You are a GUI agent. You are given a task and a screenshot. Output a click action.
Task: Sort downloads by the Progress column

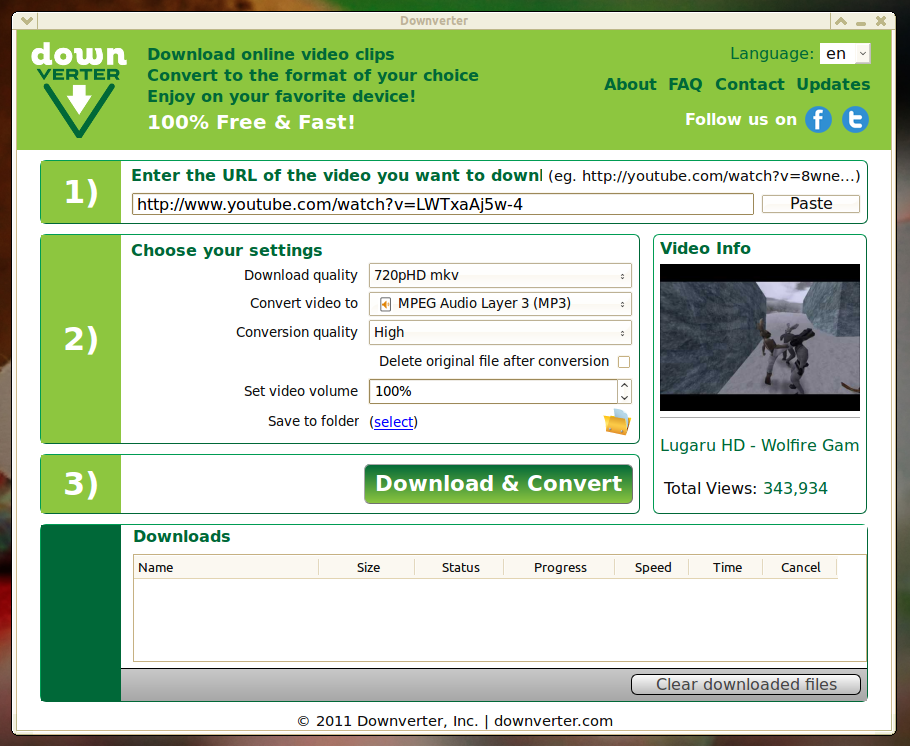[560, 567]
